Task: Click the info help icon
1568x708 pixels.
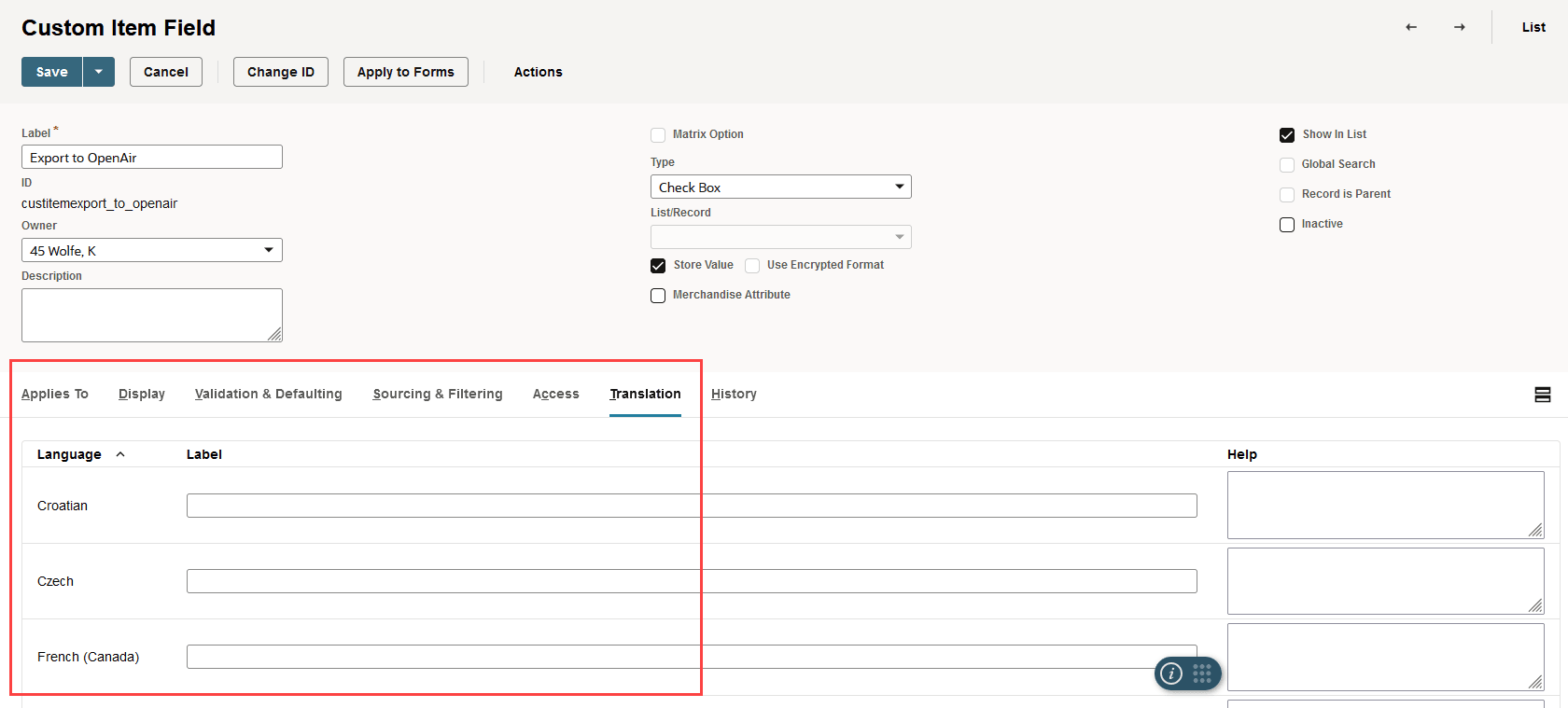Action: (1171, 673)
